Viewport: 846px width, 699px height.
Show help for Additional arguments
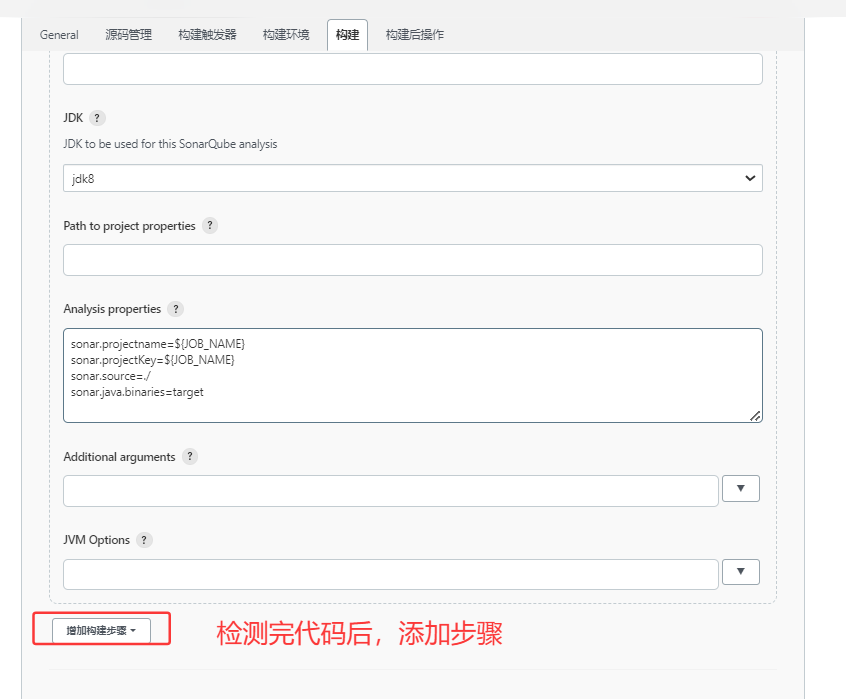(190, 456)
